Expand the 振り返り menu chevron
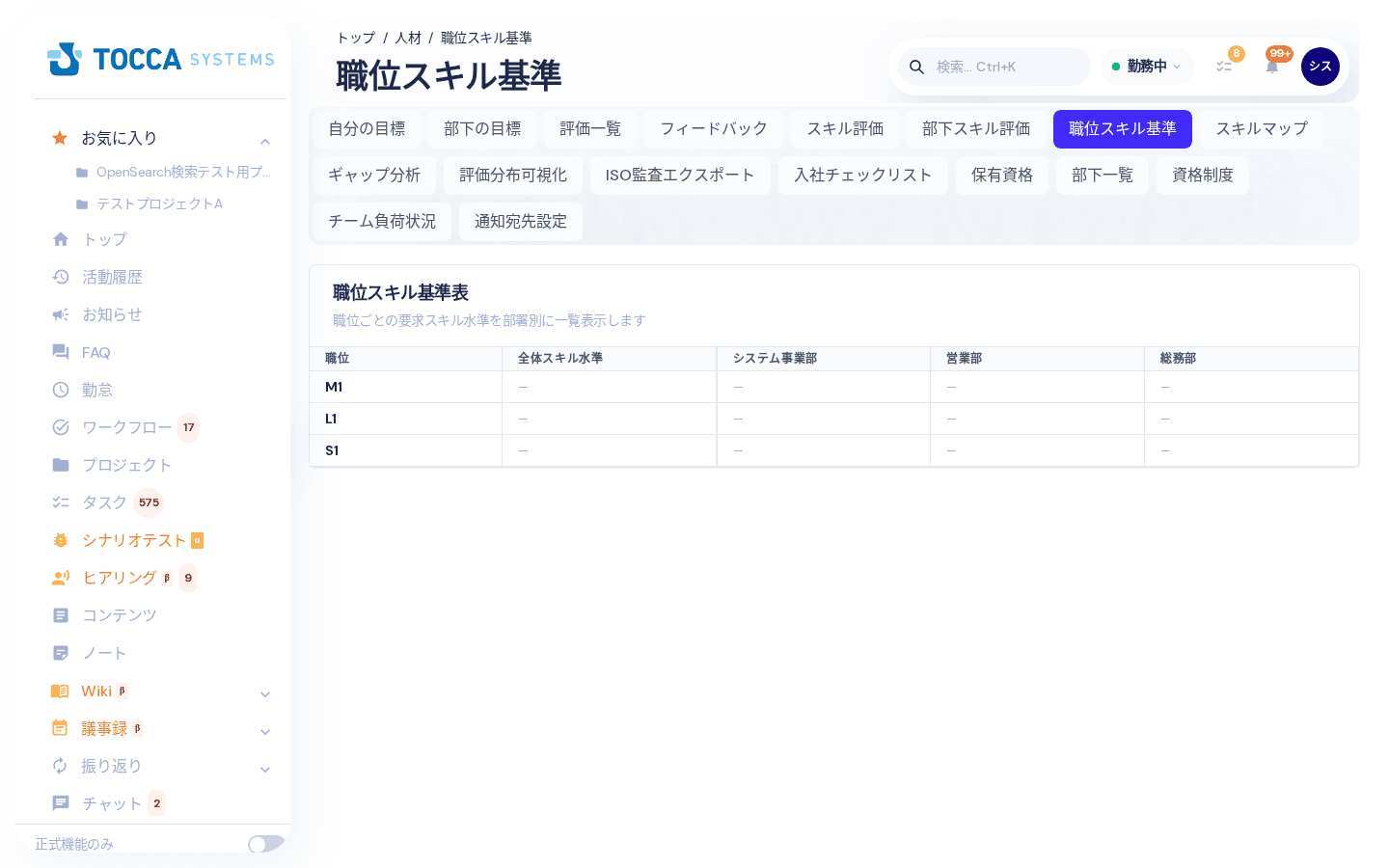This screenshot has height=868, width=1389. [265, 770]
